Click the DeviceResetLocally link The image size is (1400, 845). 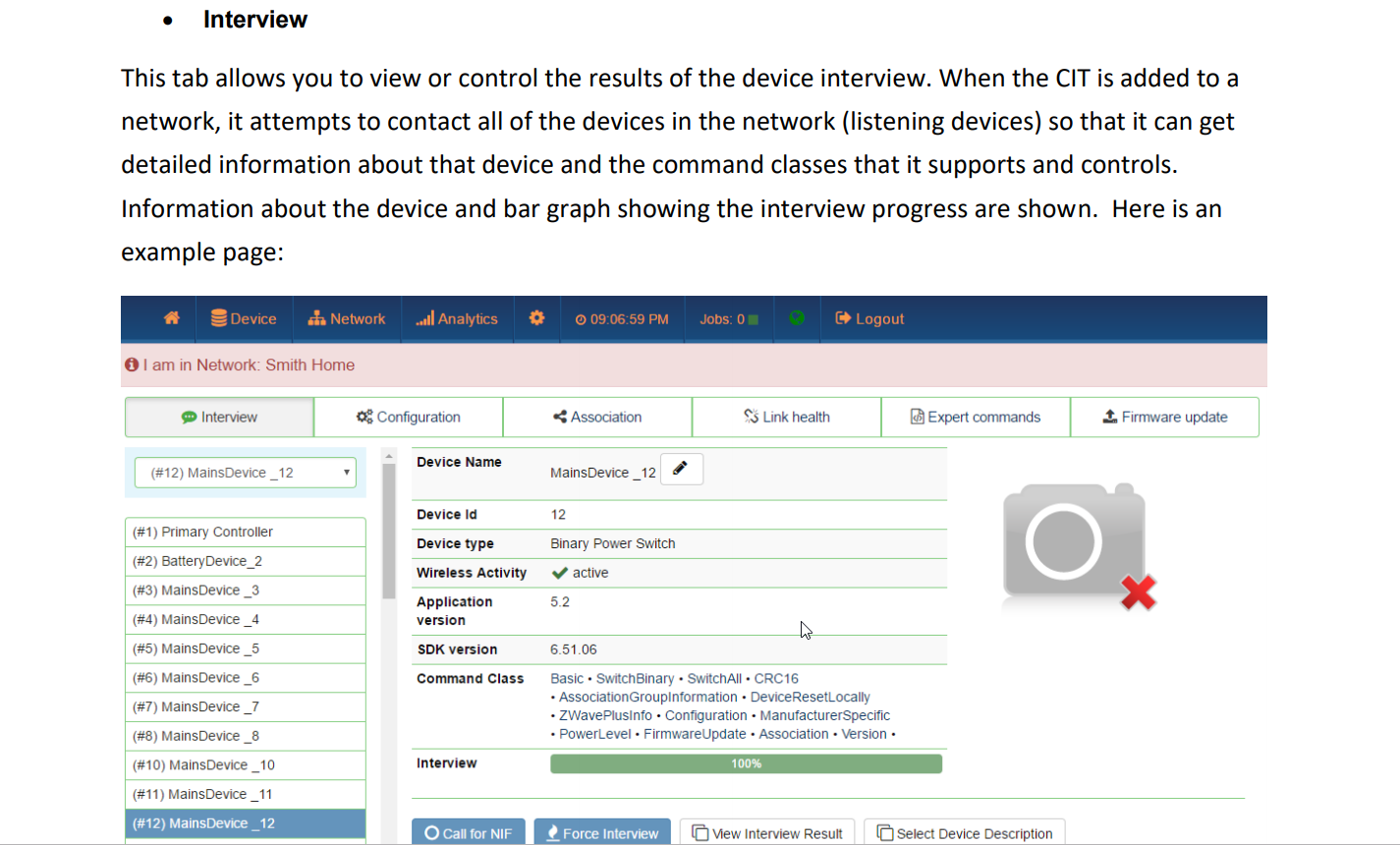coord(810,698)
